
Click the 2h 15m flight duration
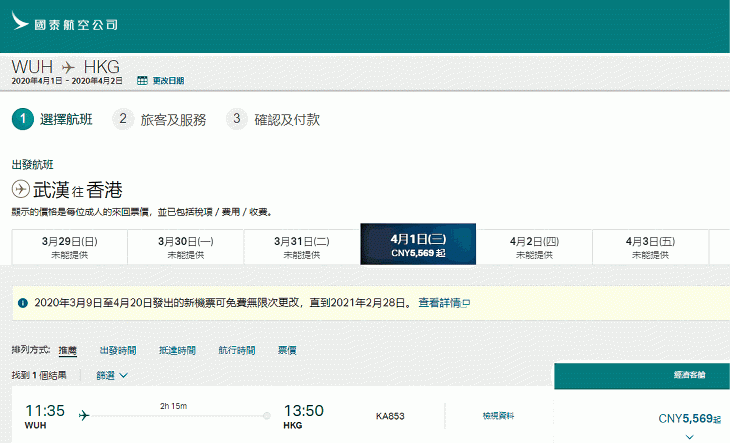click(x=173, y=406)
